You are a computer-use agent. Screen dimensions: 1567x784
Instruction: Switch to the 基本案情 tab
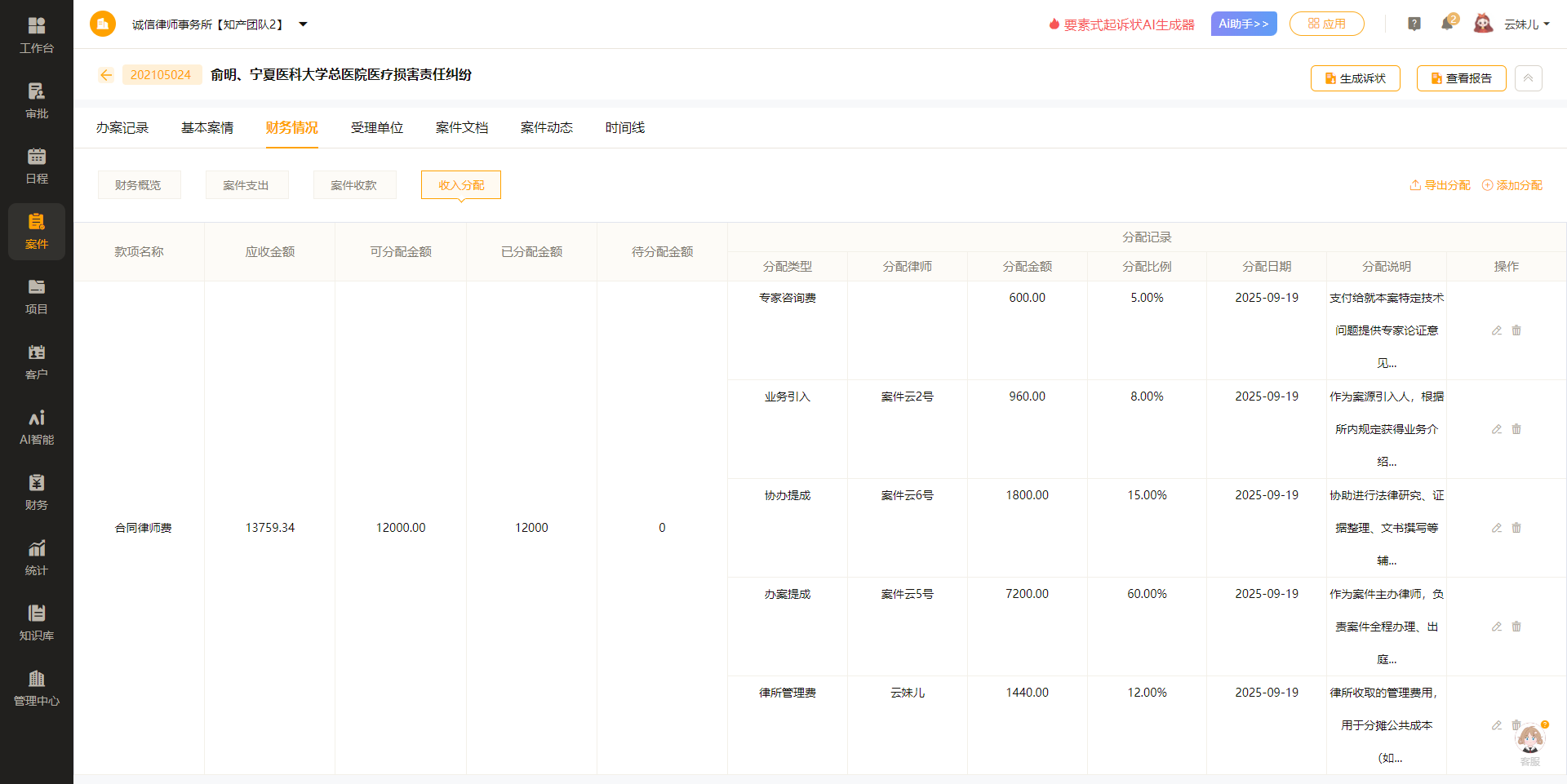[x=207, y=128]
